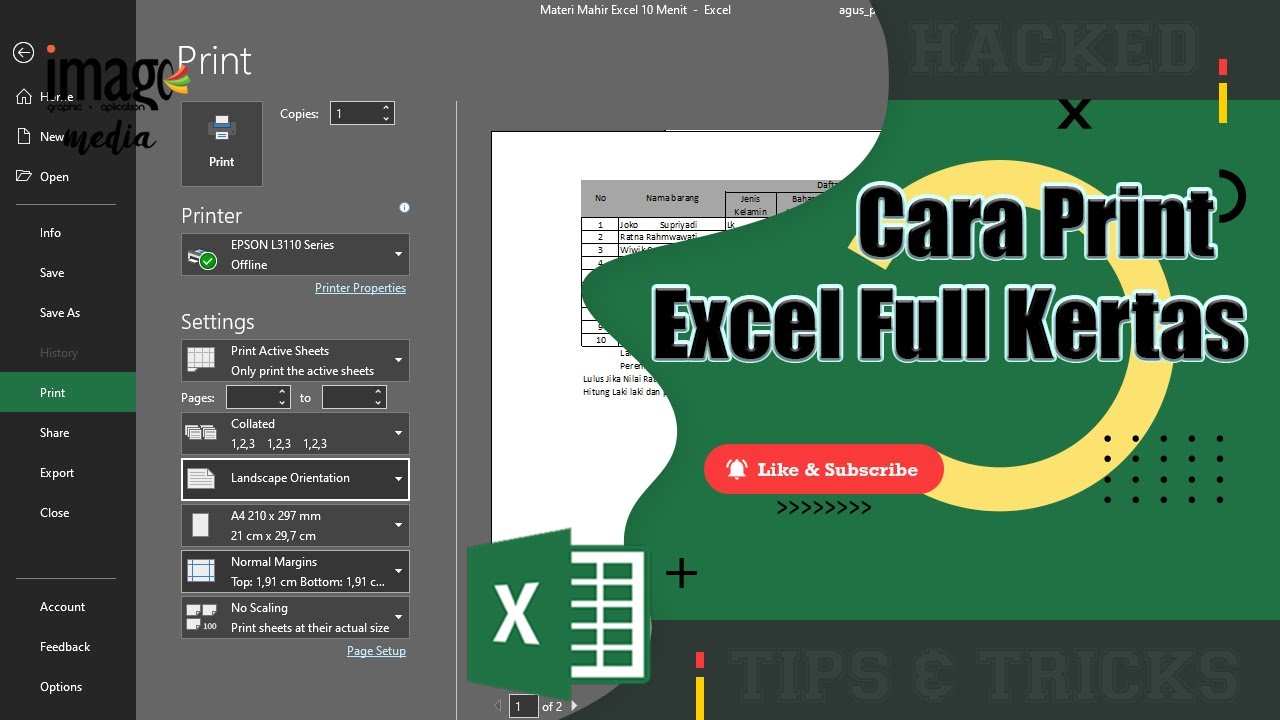Select the Home icon in the sidebar
1280x720 pixels.
(x=25, y=97)
